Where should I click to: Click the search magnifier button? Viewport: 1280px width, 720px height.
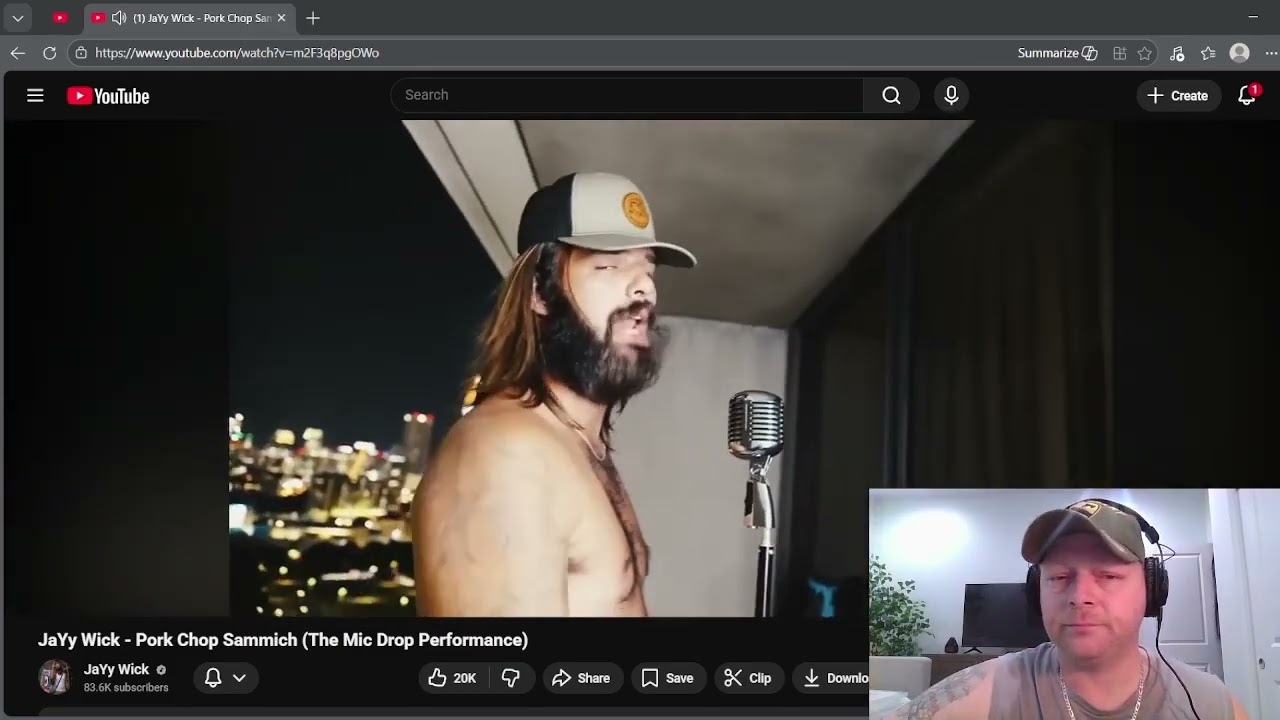[x=891, y=95]
